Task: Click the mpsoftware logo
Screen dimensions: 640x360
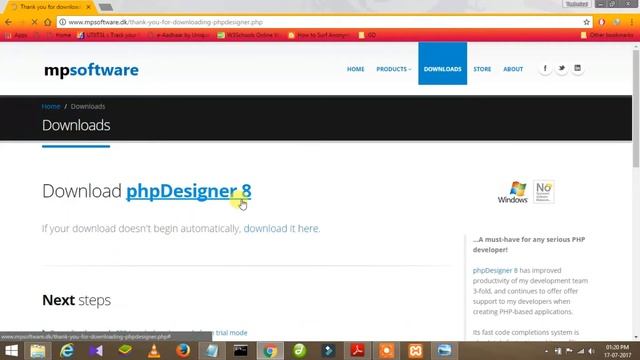Action: tap(91, 70)
